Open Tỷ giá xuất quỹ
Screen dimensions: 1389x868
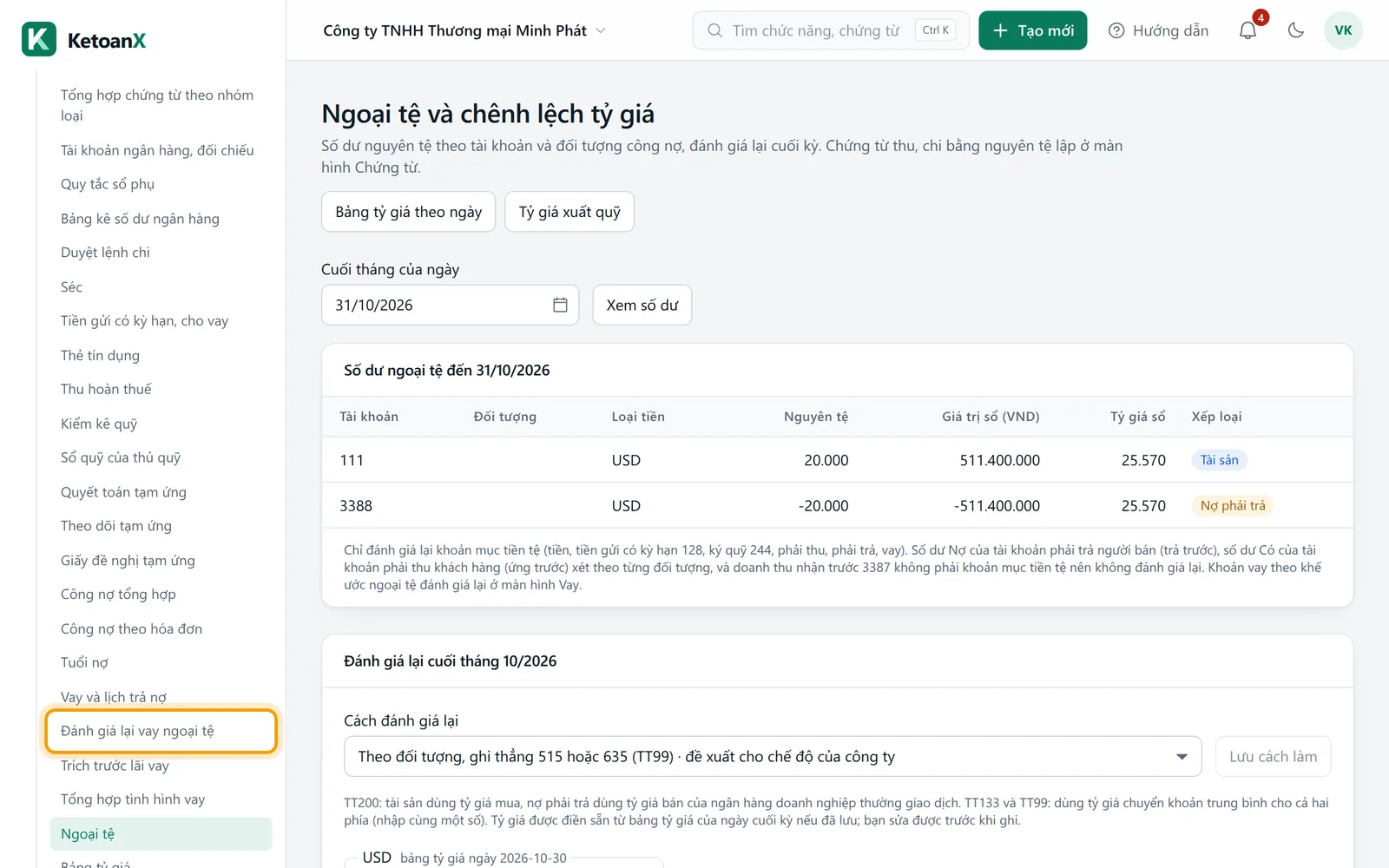point(569,212)
